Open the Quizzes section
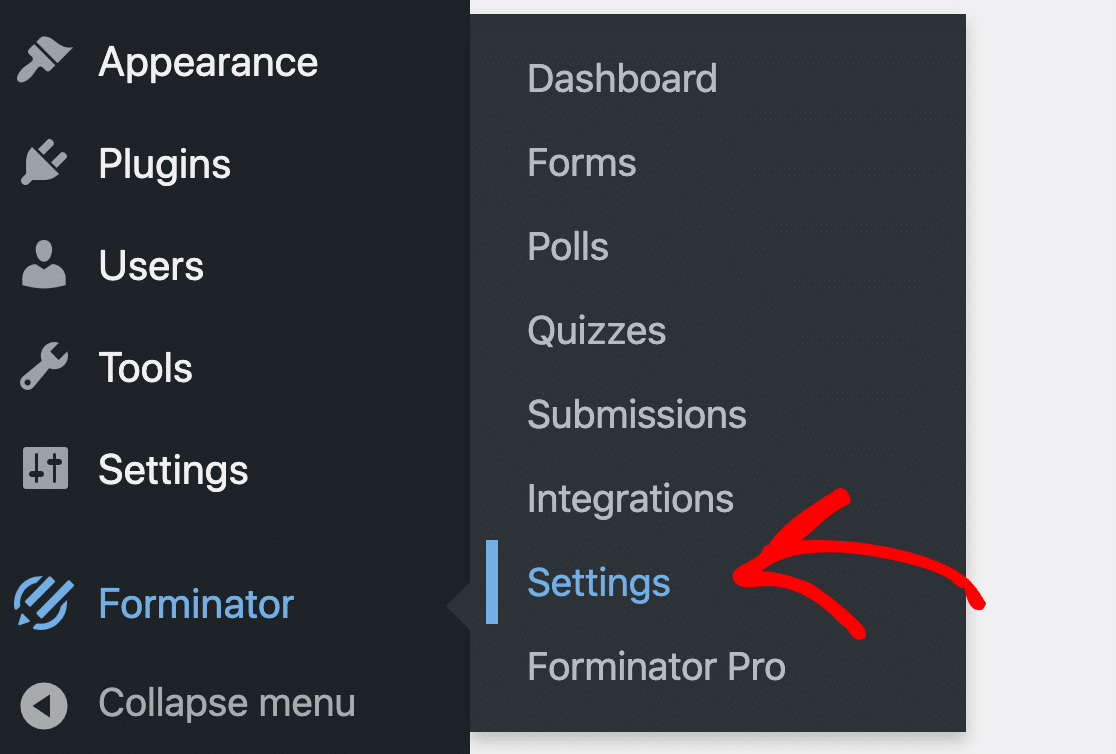This screenshot has height=754, width=1116. 596,330
